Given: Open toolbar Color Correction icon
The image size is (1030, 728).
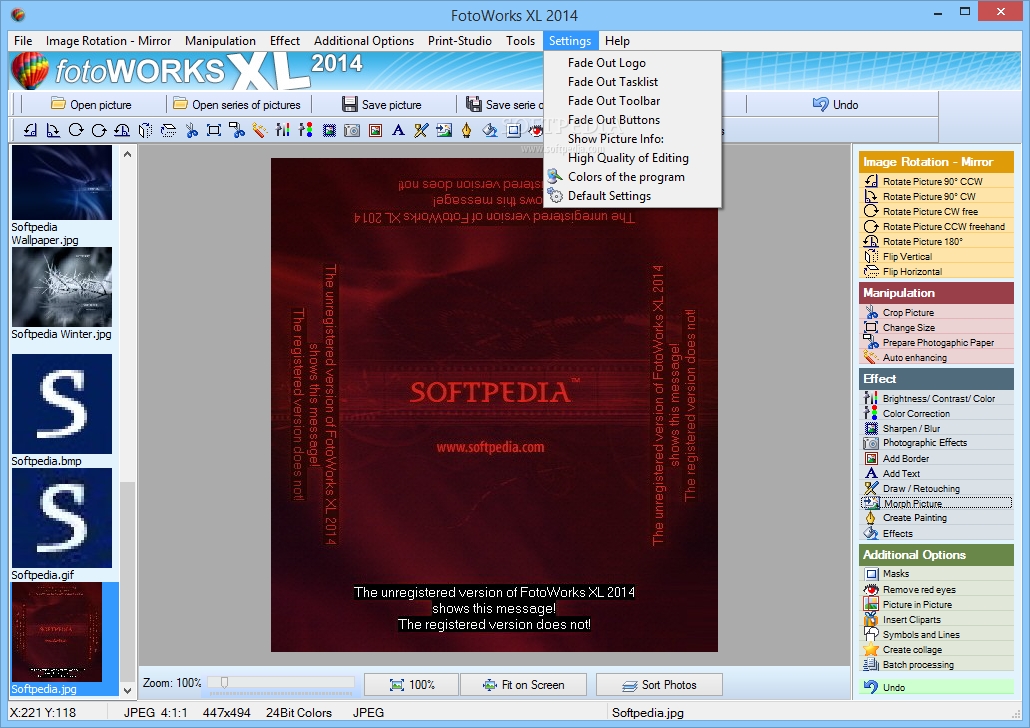Looking at the screenshot, I should (x=306, y=130).
